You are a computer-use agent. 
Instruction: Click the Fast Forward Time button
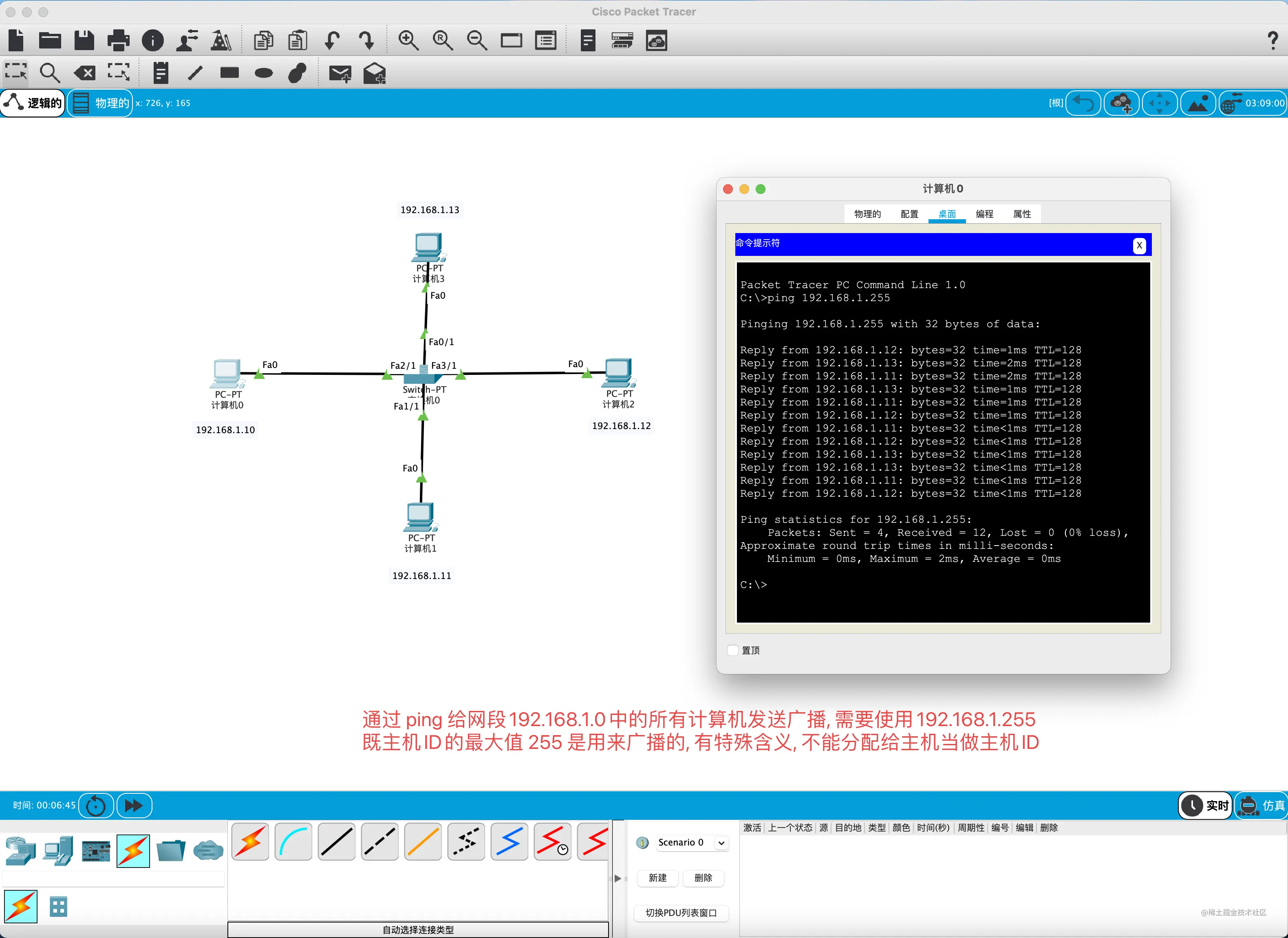[134, 805]
